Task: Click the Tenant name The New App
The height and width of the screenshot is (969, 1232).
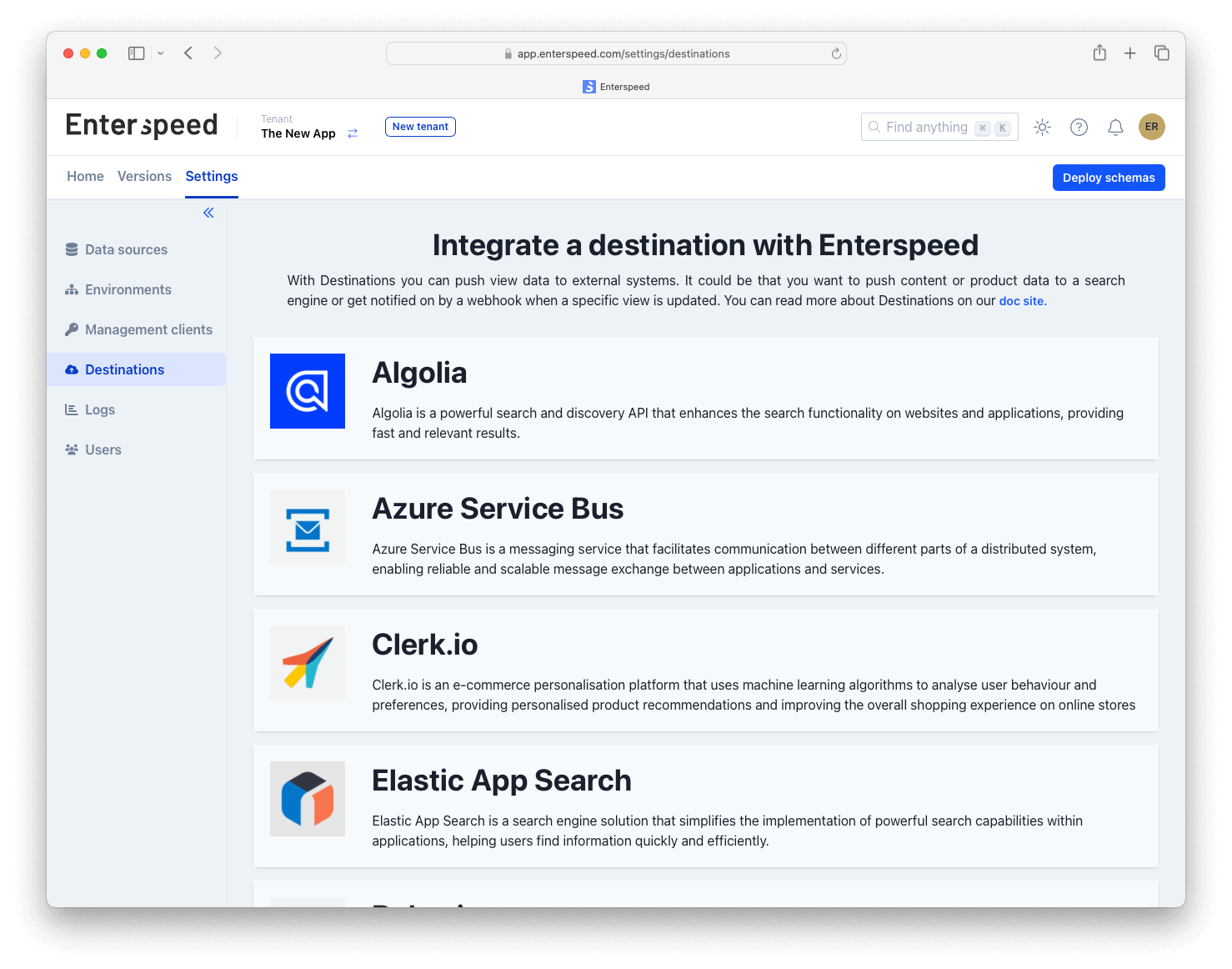Action: point(298,133)
